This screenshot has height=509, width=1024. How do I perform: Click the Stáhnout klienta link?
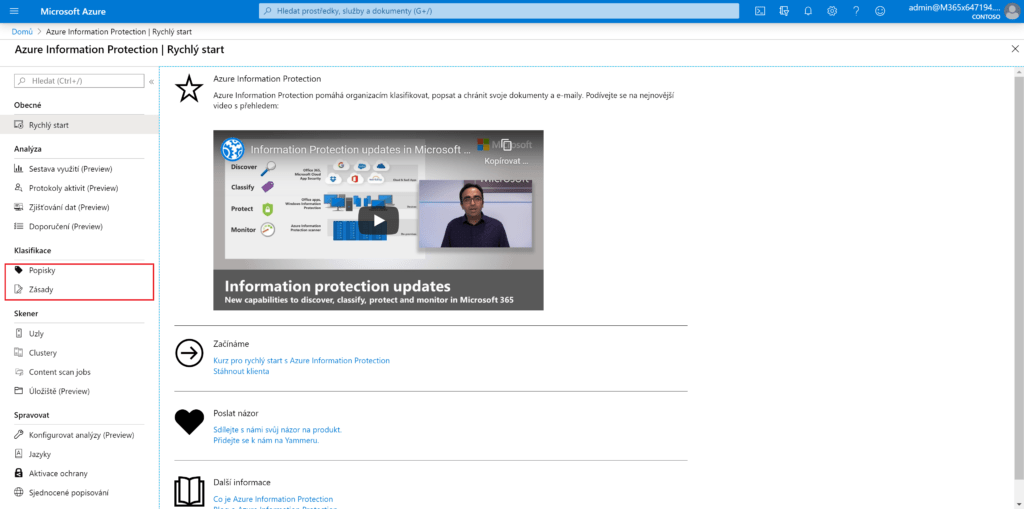[241, 371]
